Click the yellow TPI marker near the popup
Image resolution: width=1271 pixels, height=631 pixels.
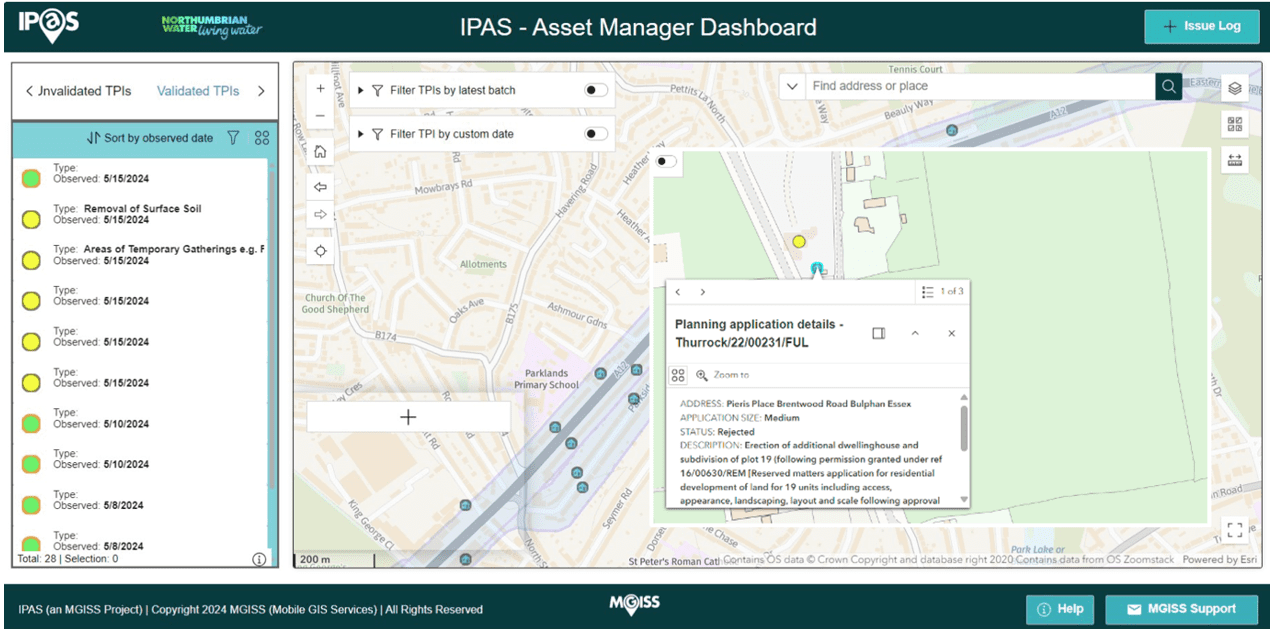[x=799, y=241]
